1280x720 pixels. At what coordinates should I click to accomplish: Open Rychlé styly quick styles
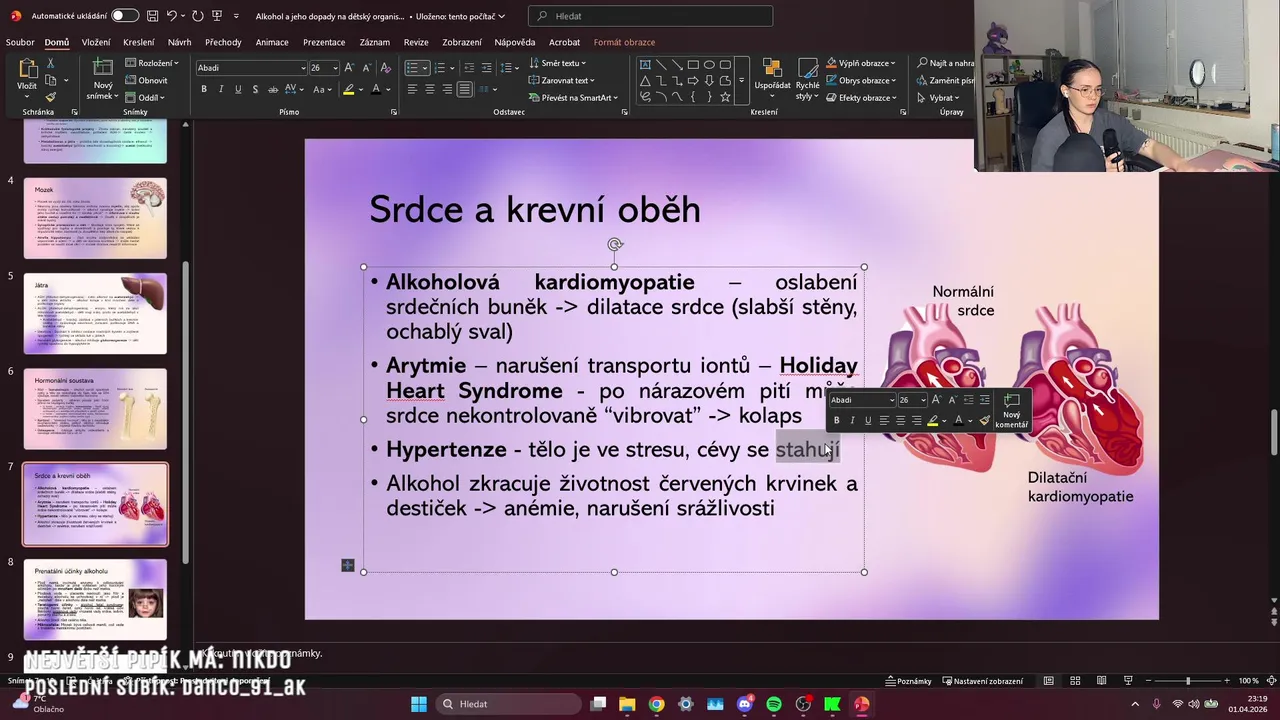808,78
